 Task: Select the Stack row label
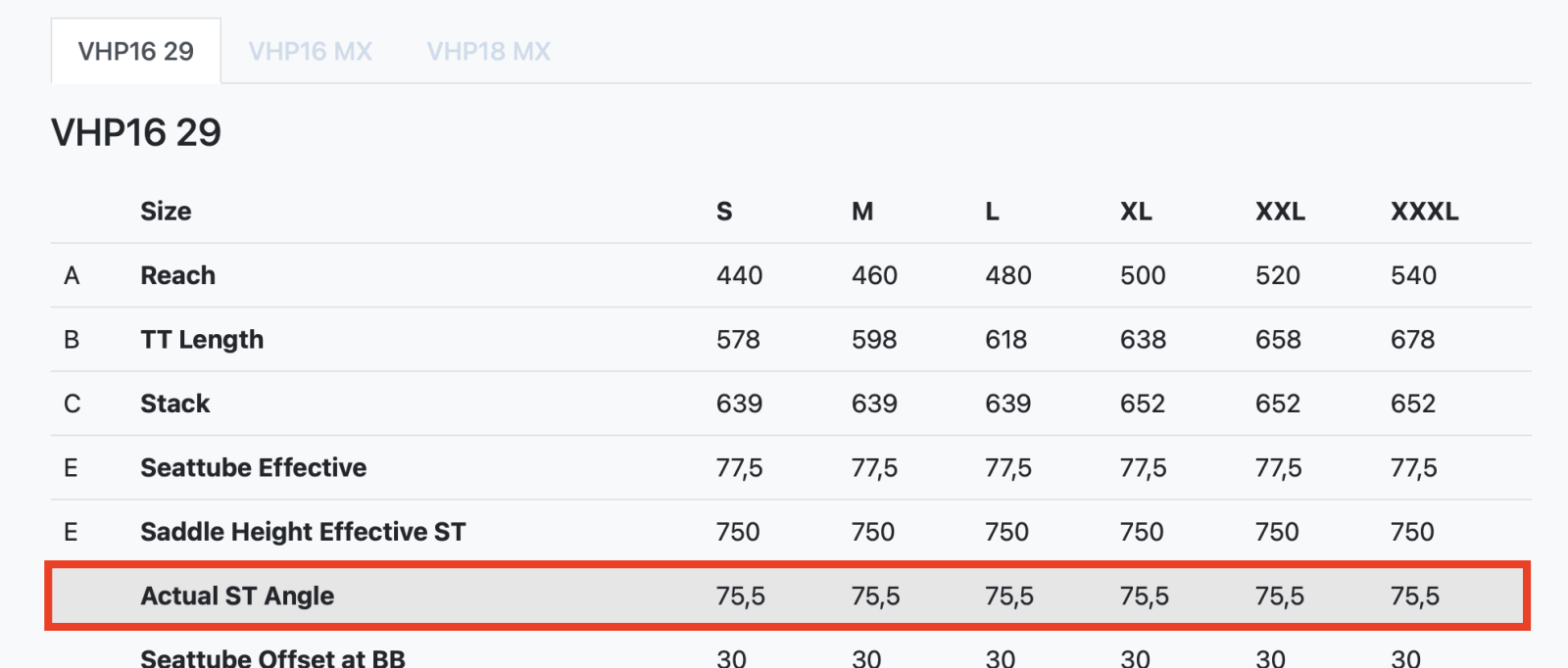click(x=174, y=404)
